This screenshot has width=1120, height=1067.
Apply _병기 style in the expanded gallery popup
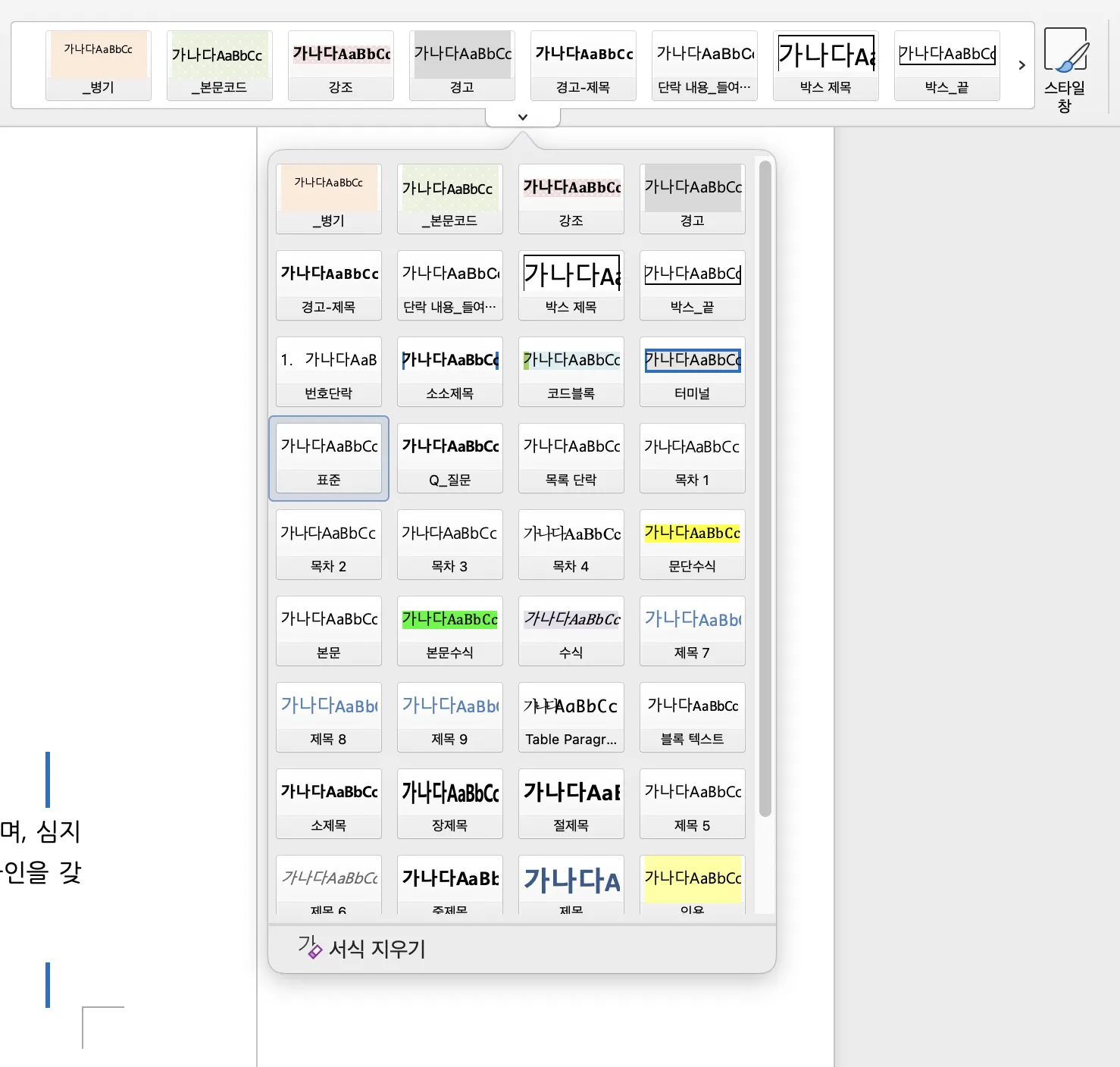[x=329, y=199]
